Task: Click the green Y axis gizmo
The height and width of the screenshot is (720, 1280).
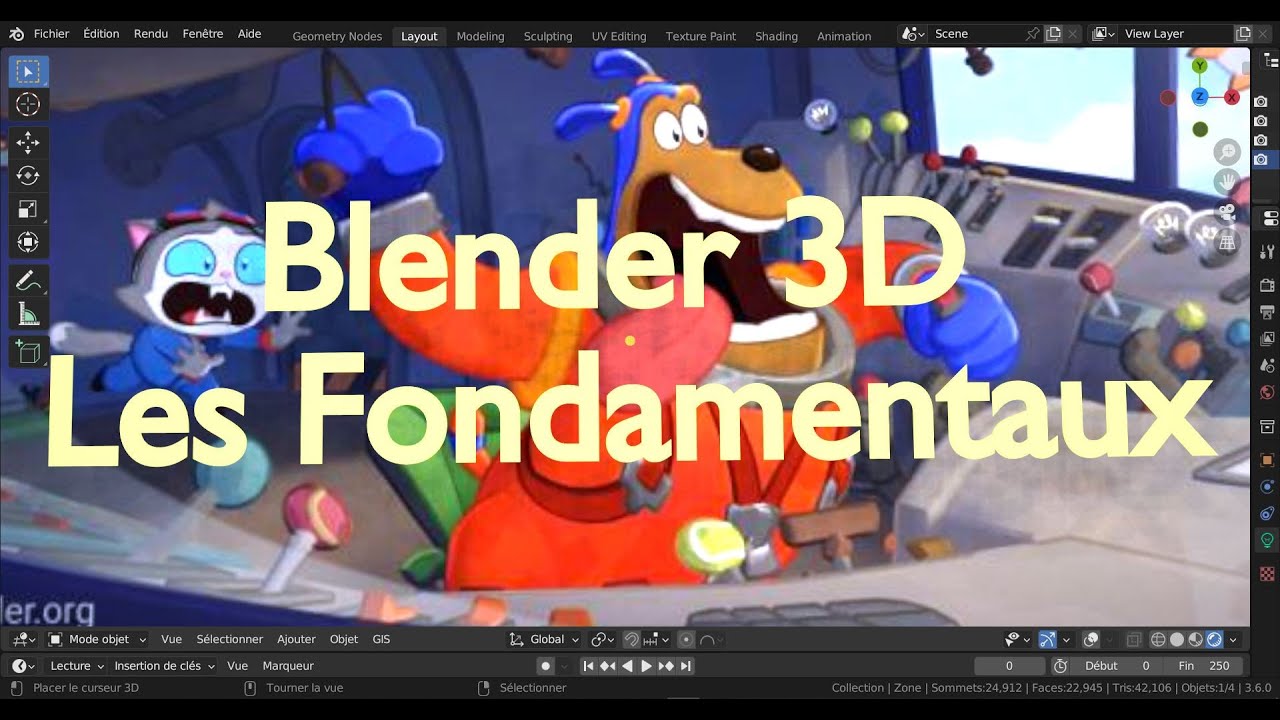Action: [x=1200, y=66]
